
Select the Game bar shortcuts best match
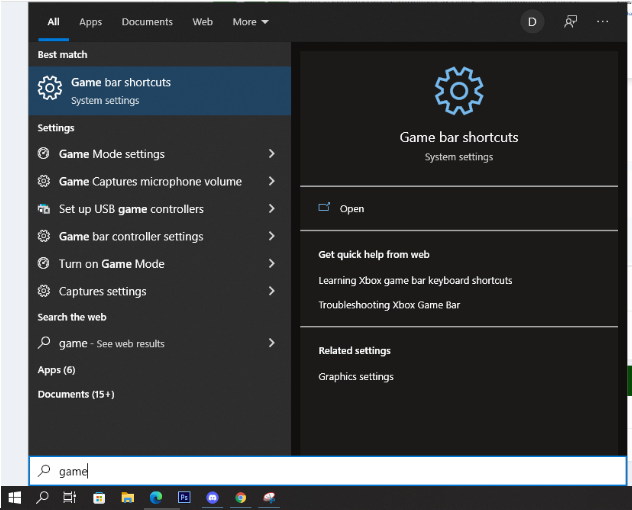coord(160,91)
